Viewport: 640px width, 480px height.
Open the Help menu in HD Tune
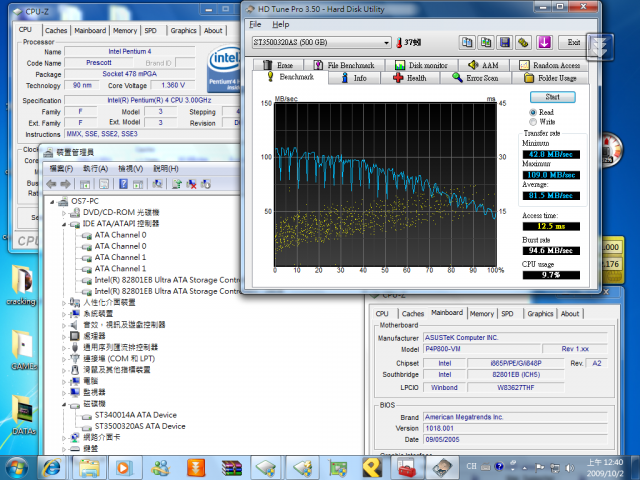point(280,24)
